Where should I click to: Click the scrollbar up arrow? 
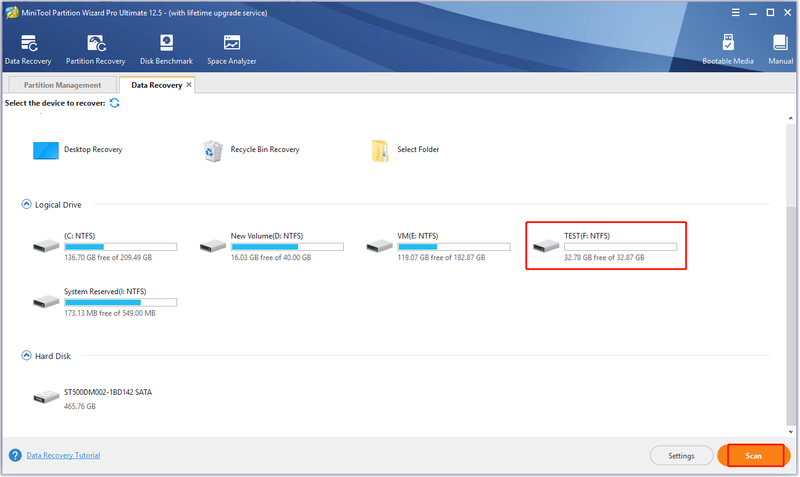[x=791, y=118]
